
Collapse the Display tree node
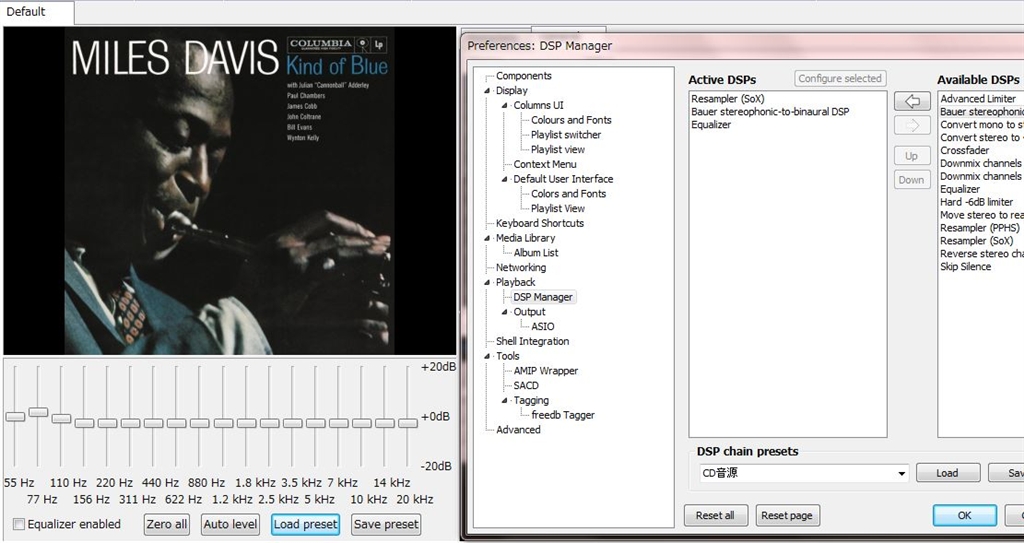(x=487, y=91)
